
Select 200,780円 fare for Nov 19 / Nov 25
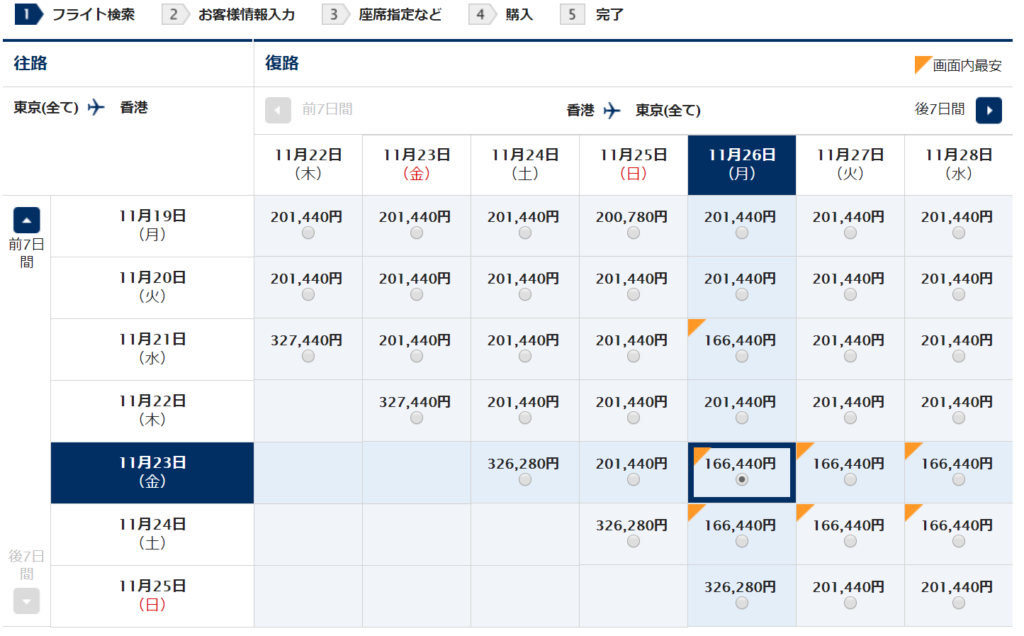633,233
